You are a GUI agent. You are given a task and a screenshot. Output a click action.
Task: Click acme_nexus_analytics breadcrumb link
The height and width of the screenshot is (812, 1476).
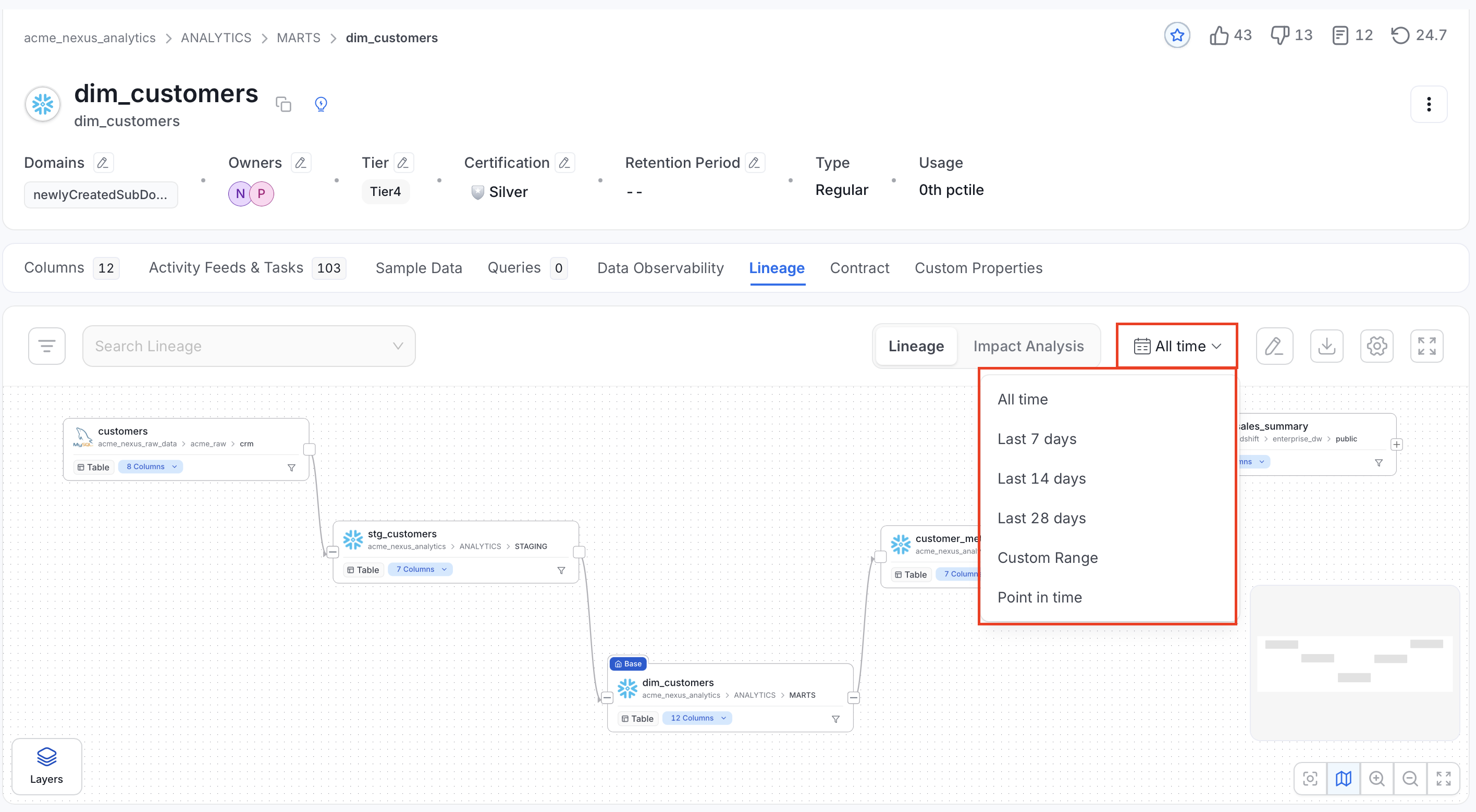tap(90, 38)
